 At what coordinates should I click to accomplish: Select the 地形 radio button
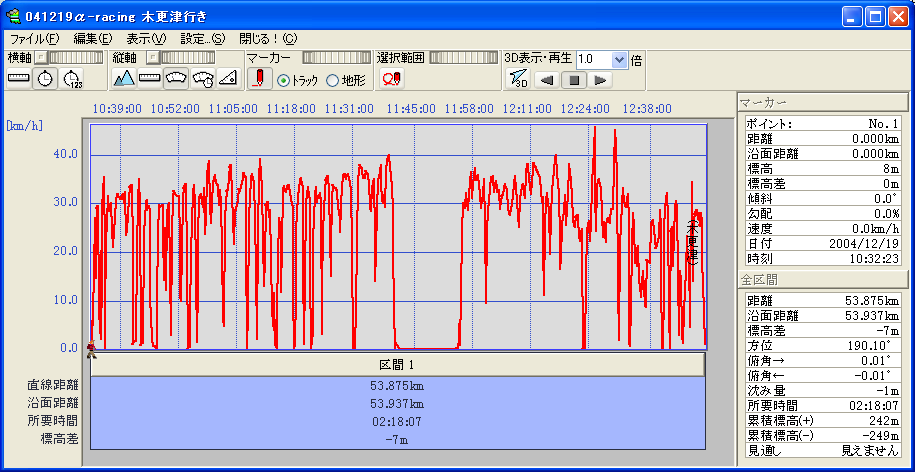[332, 80]
